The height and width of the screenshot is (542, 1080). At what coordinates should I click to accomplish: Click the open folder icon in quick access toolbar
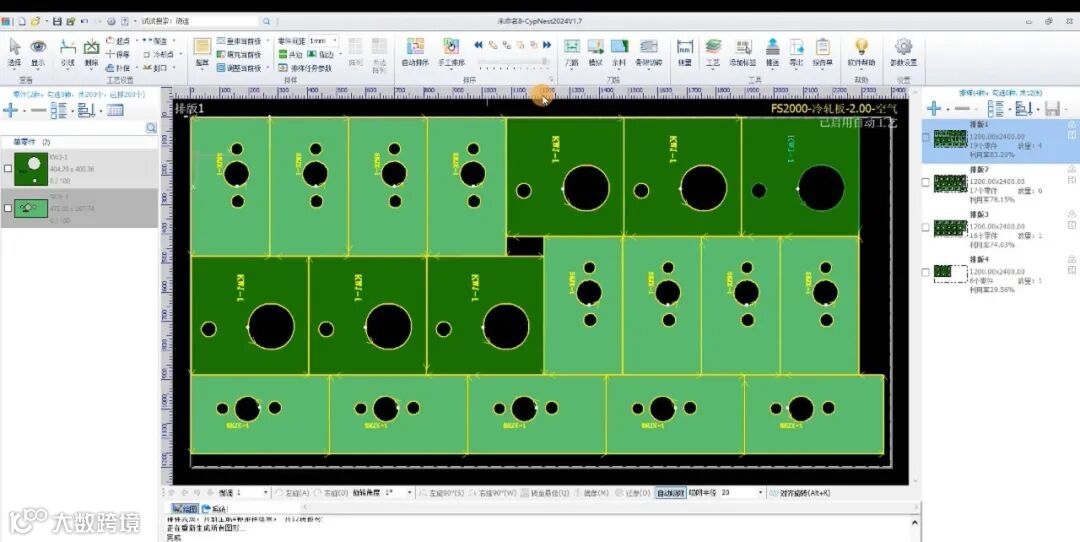coord(35,21)
